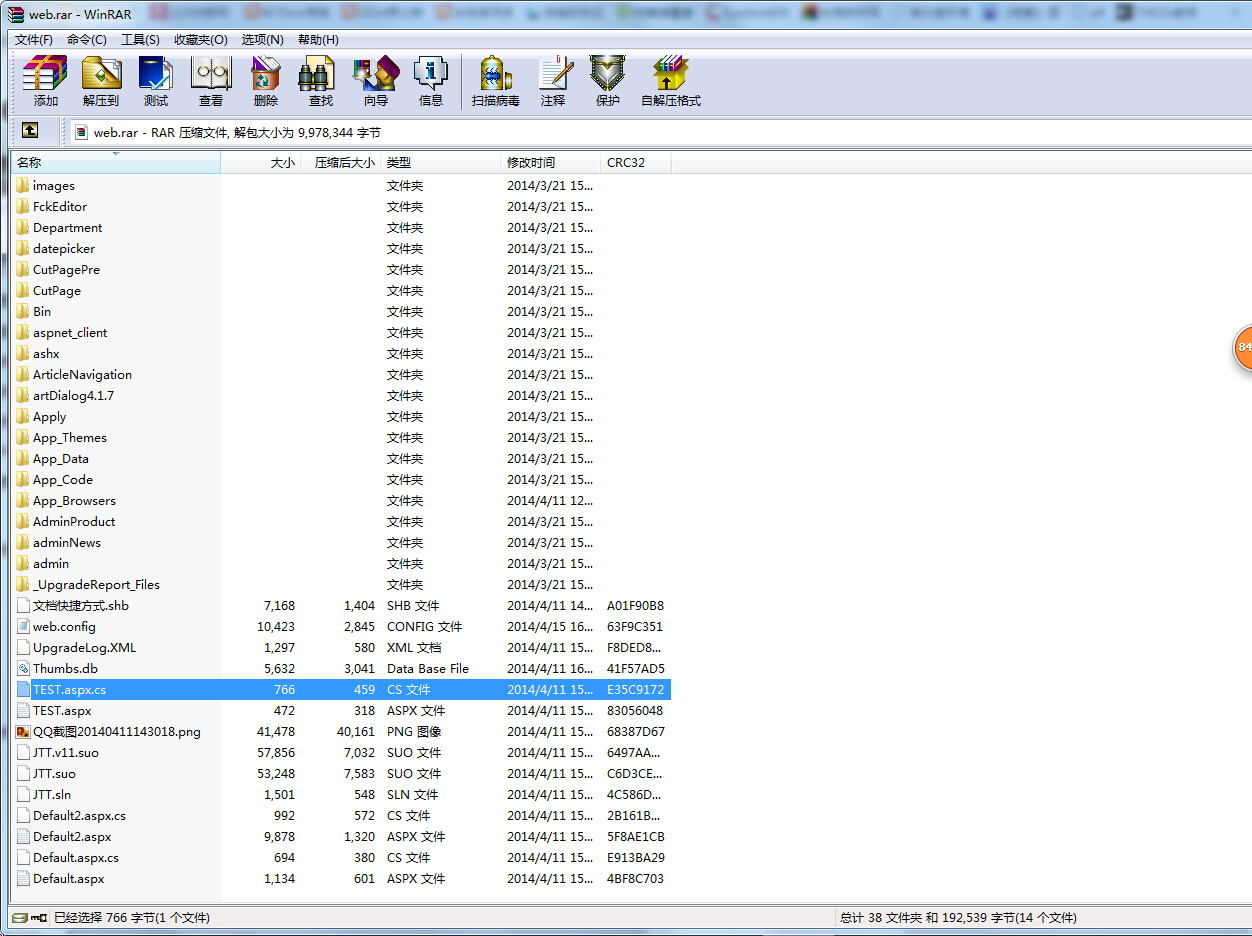
Task: Sort by CRC32 column header
Action: 636,162
